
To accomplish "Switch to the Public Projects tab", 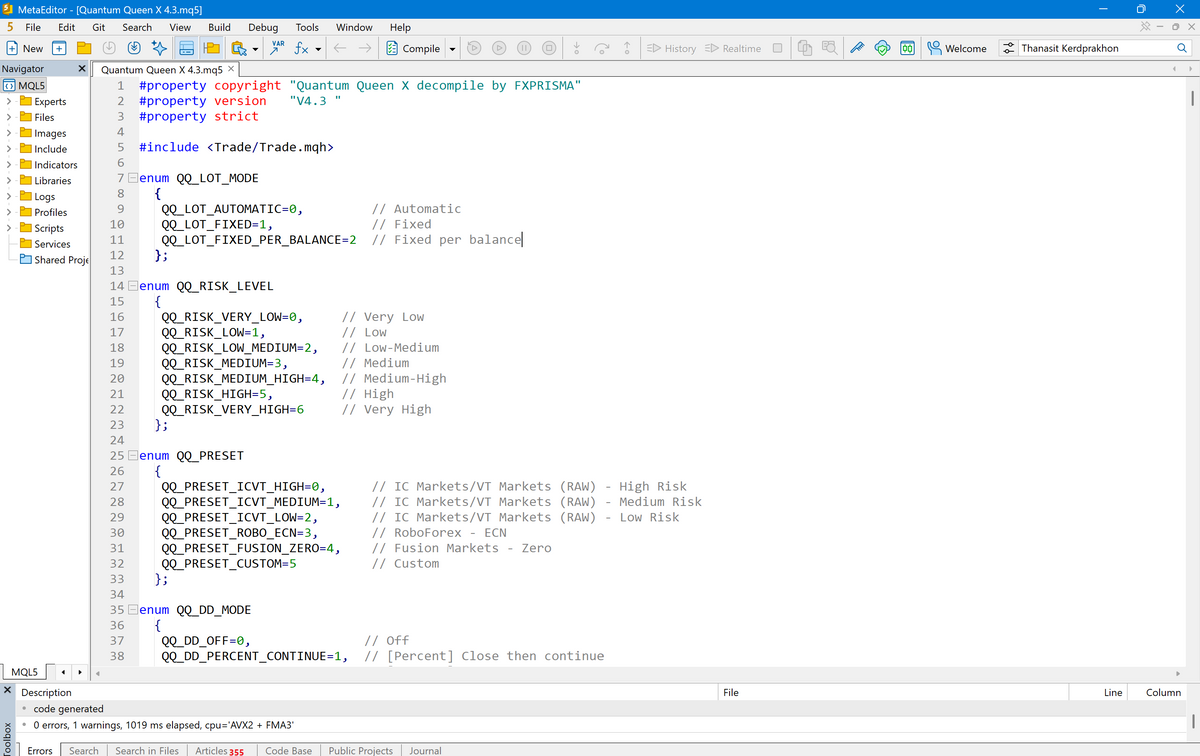I will tap(361, 750).
